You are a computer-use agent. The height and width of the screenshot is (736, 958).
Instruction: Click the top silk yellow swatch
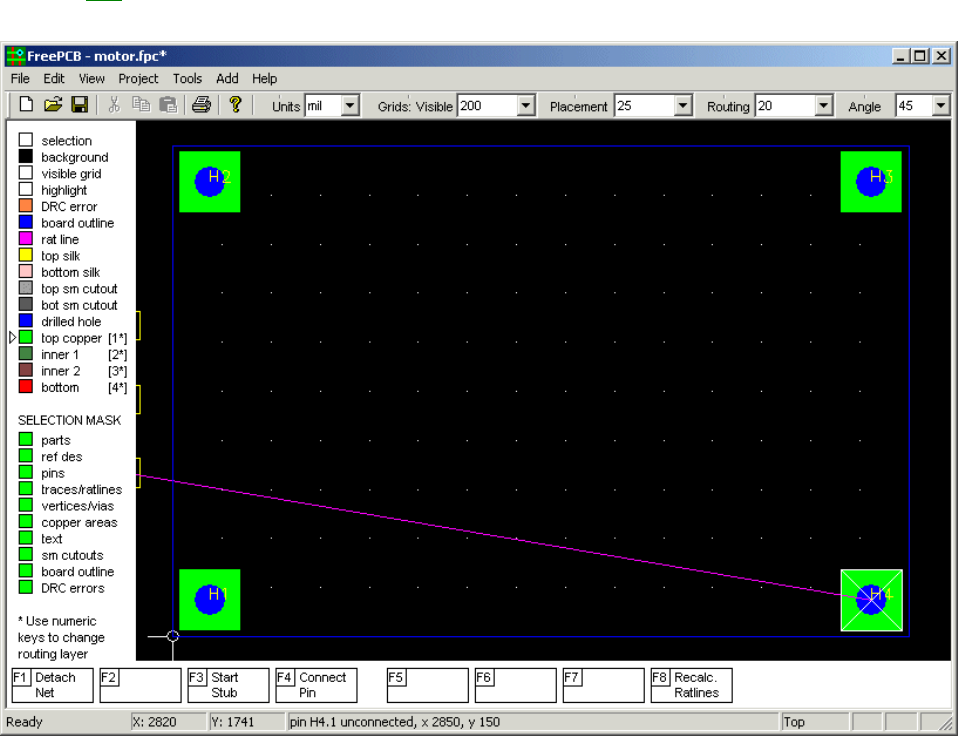click(x=26, y=255)
